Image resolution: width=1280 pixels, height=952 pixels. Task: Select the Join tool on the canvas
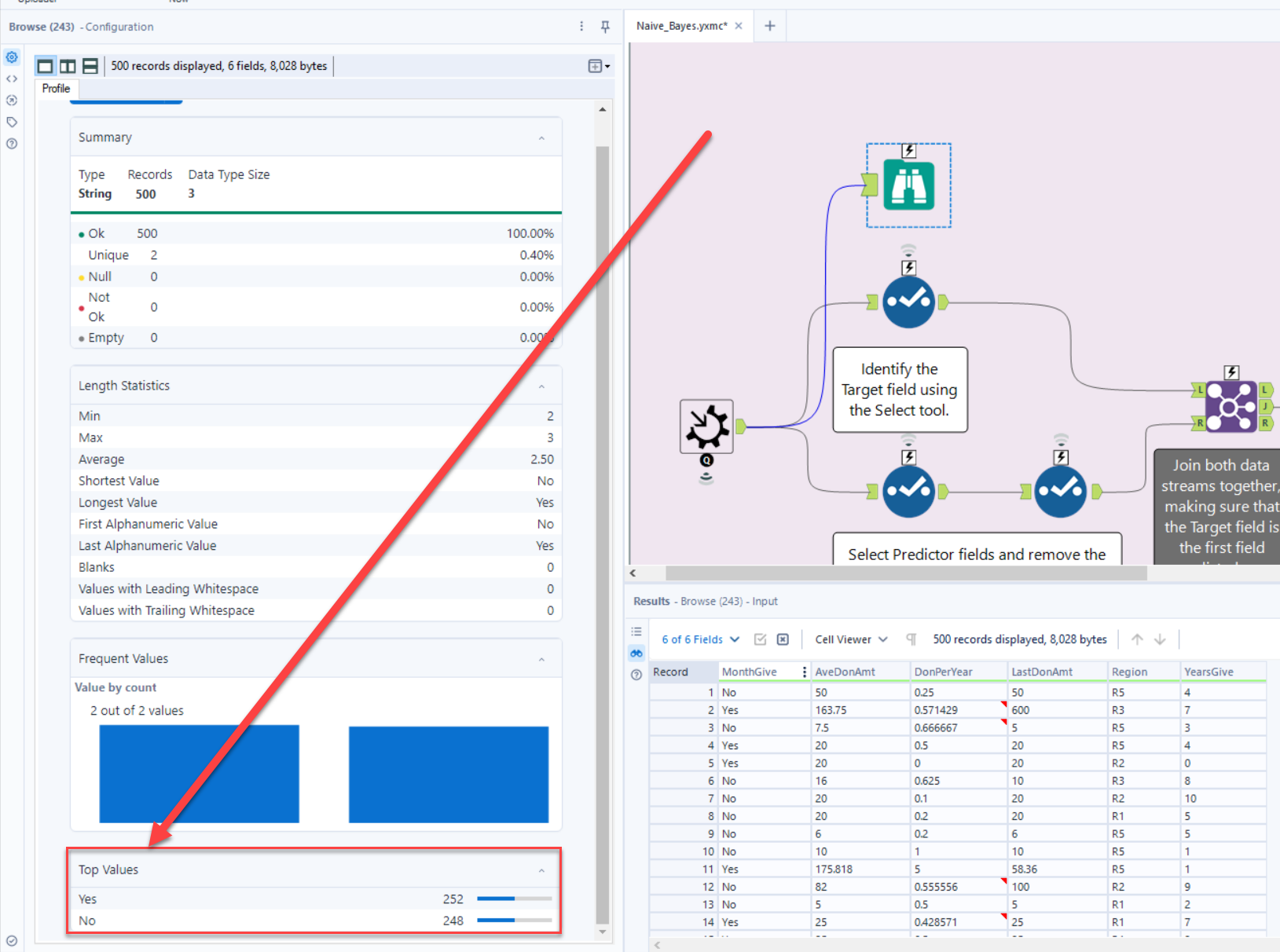pyautogui.click(x=1230, y=405)
